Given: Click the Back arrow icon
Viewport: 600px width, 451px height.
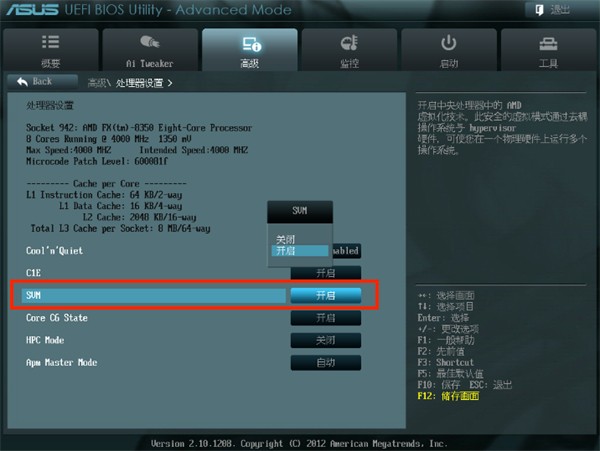Looking at the screenshot, I should (x=23, y=81).
